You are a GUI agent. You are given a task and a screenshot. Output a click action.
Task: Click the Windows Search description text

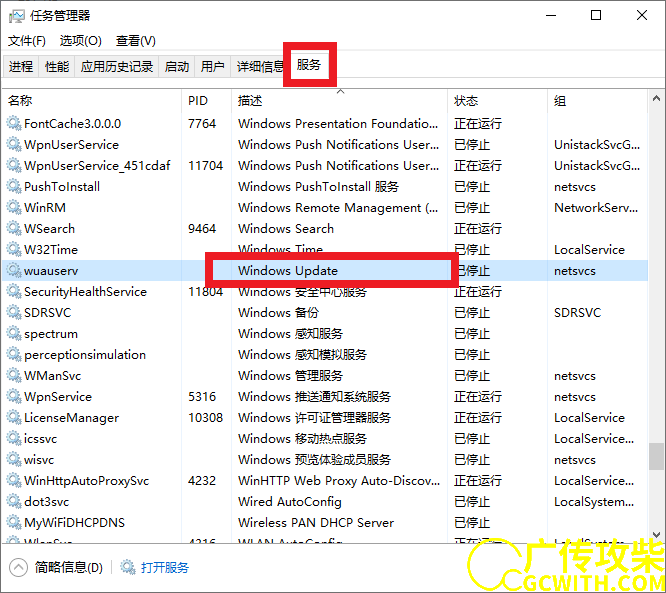[x=286, y=229]
